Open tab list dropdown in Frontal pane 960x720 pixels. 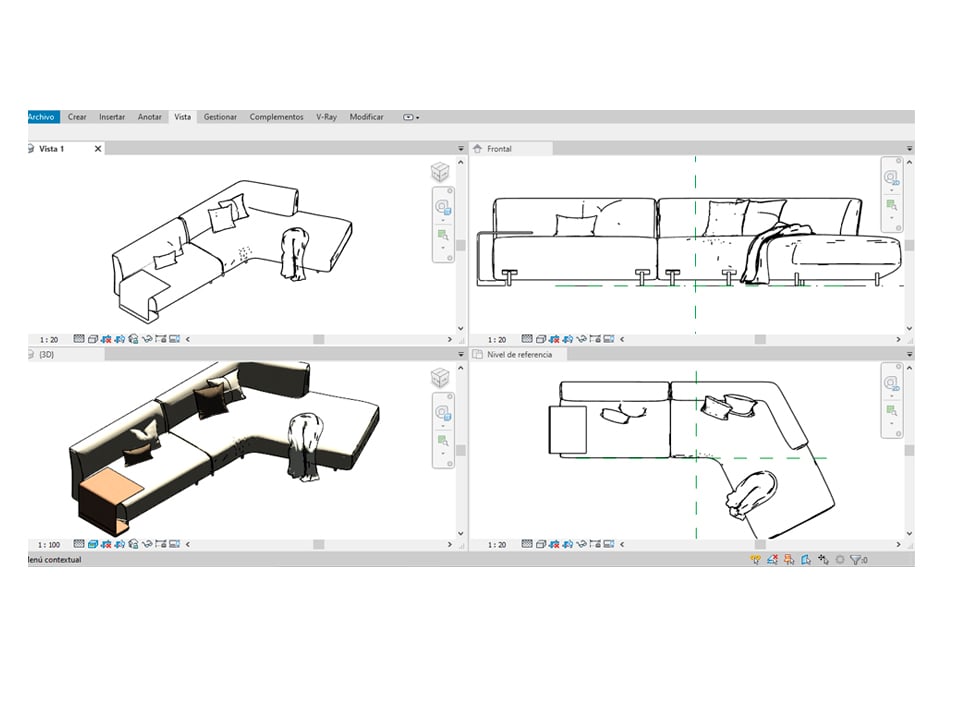point(909,149)
